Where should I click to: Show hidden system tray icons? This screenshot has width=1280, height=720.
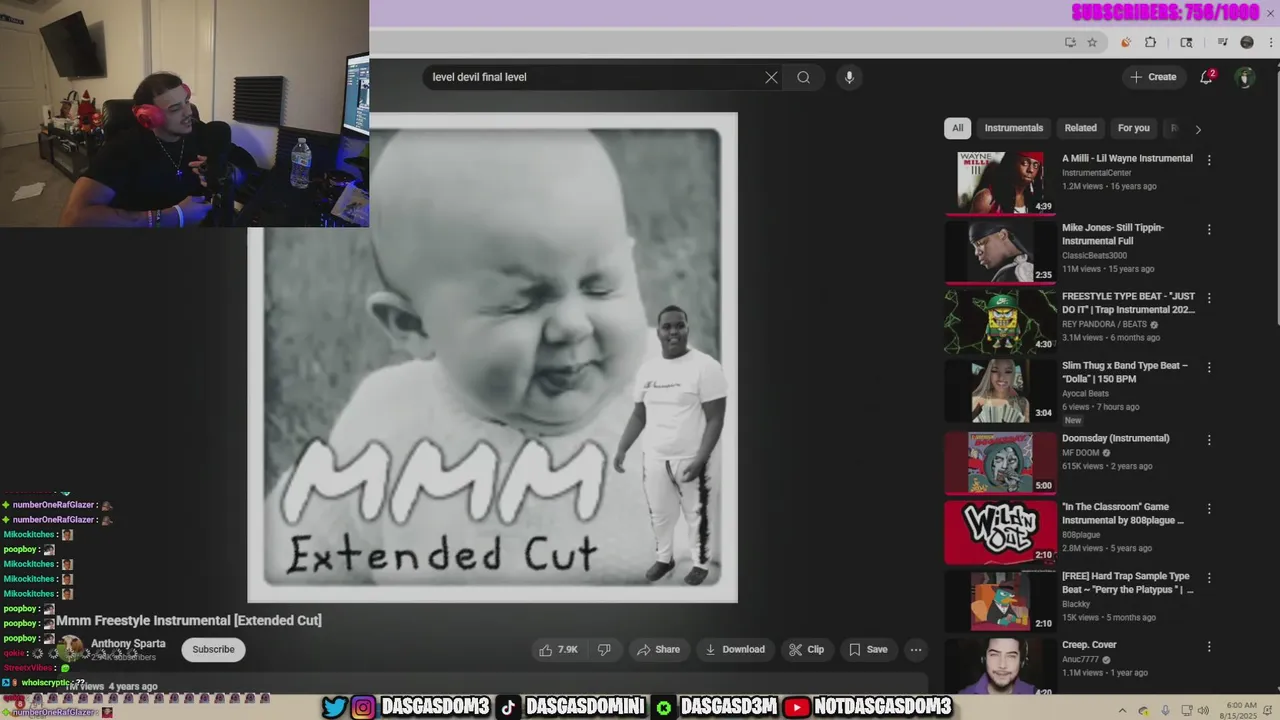[1121, 711]
